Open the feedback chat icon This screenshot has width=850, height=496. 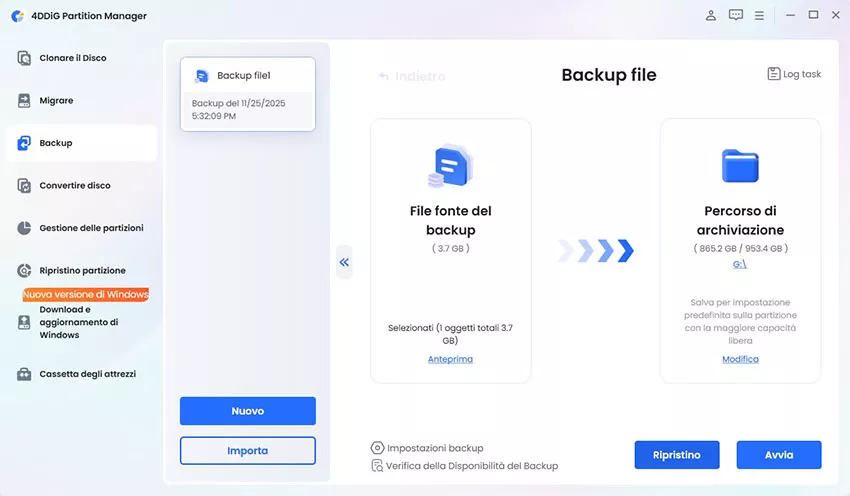point(736,15)
